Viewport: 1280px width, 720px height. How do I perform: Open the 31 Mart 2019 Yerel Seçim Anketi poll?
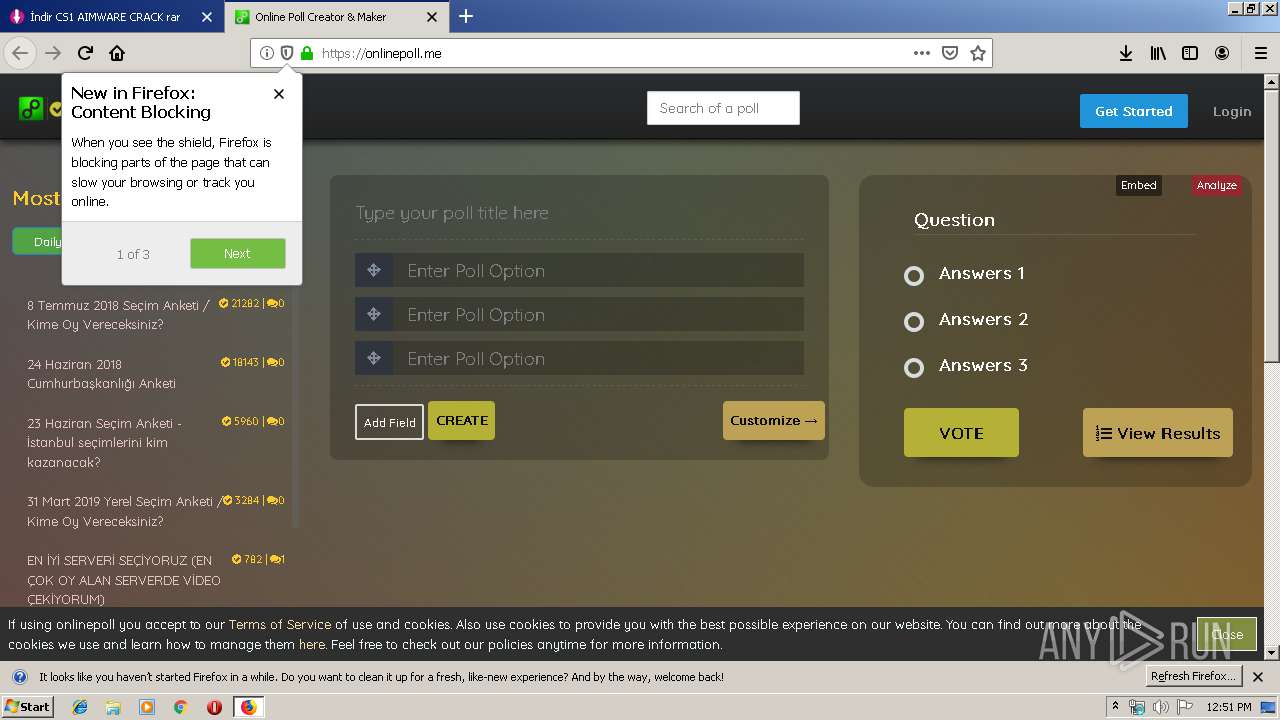[x=124, y=511]
